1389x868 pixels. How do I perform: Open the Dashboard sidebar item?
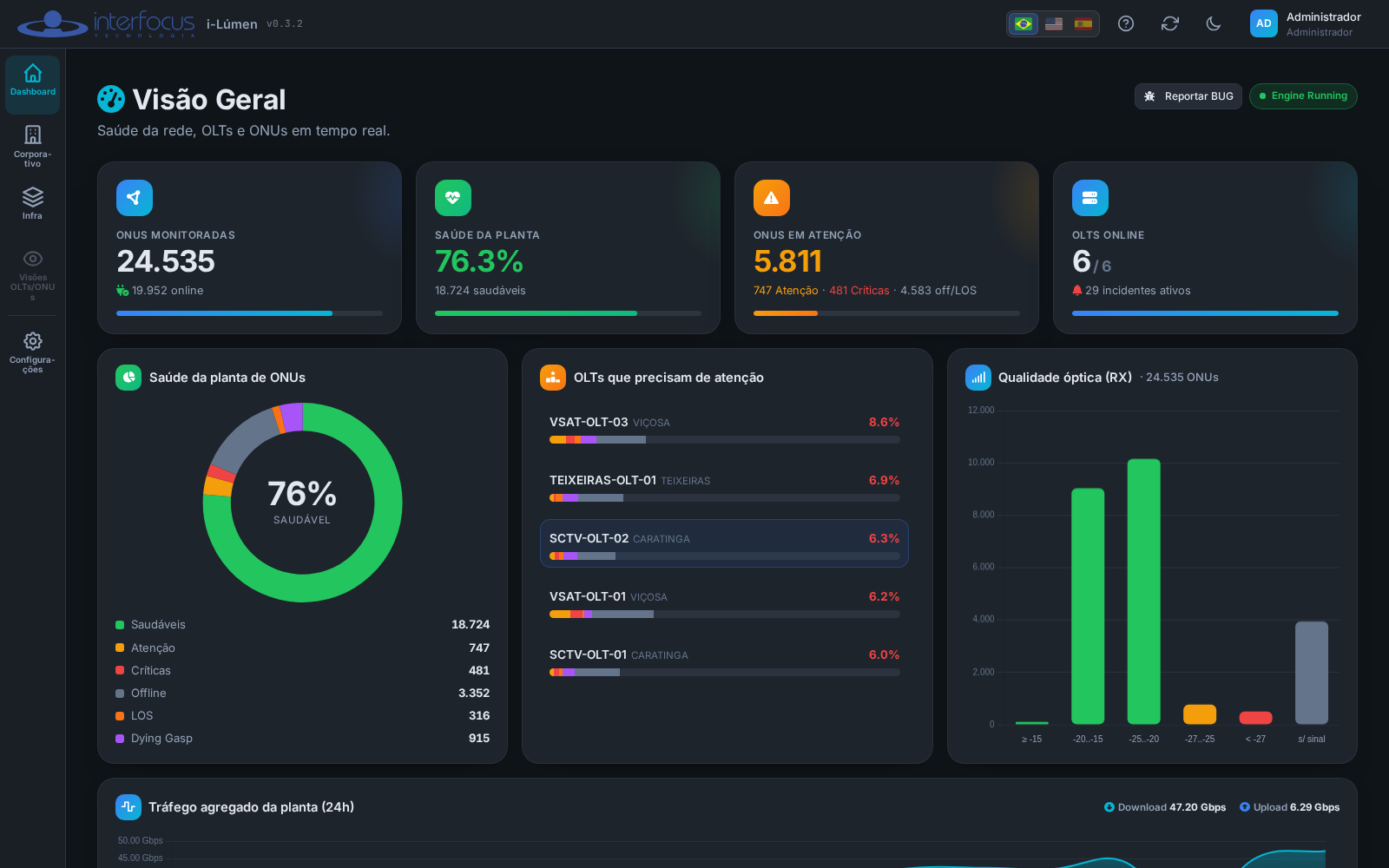33,84
